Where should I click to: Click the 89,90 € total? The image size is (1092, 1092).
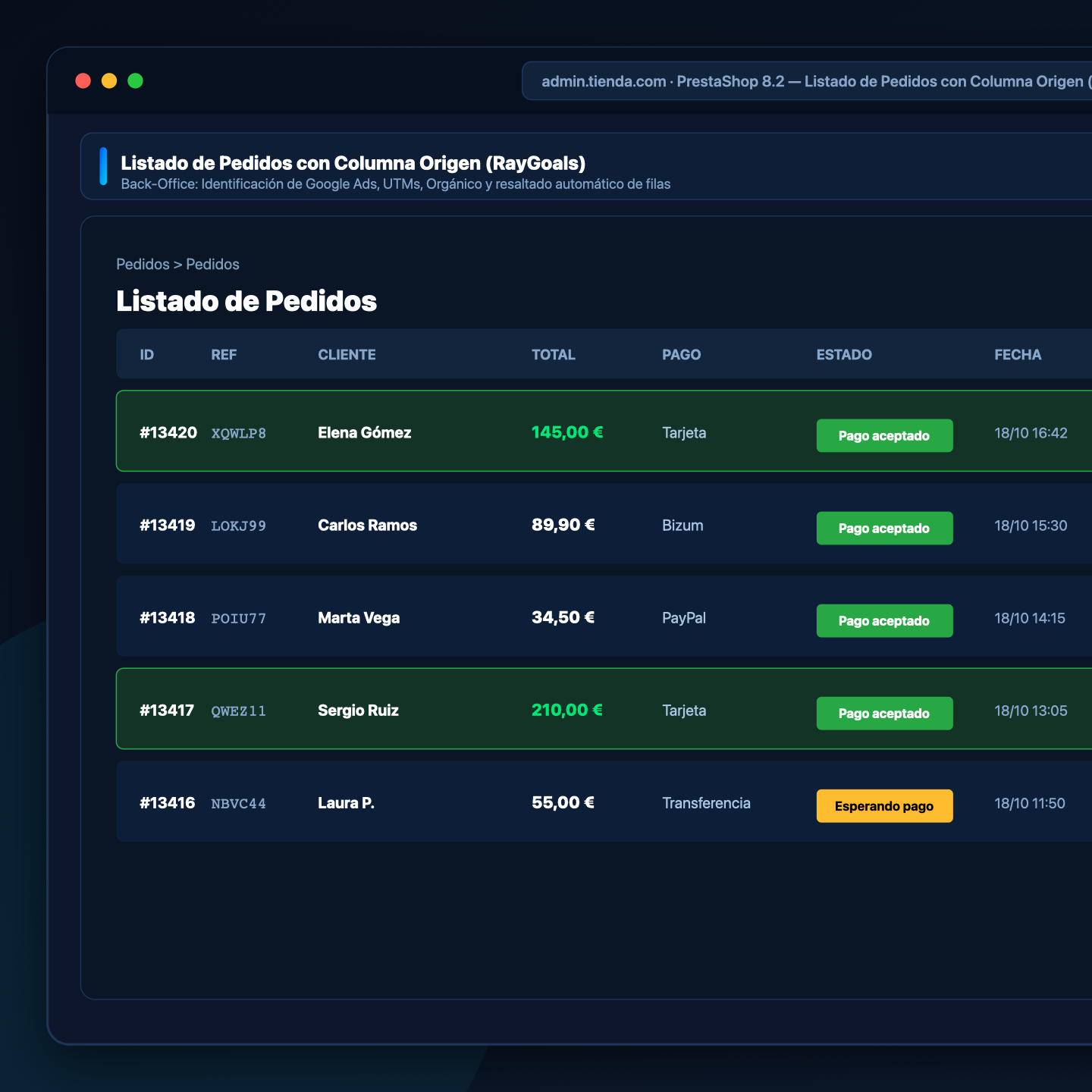pos(563,525)
